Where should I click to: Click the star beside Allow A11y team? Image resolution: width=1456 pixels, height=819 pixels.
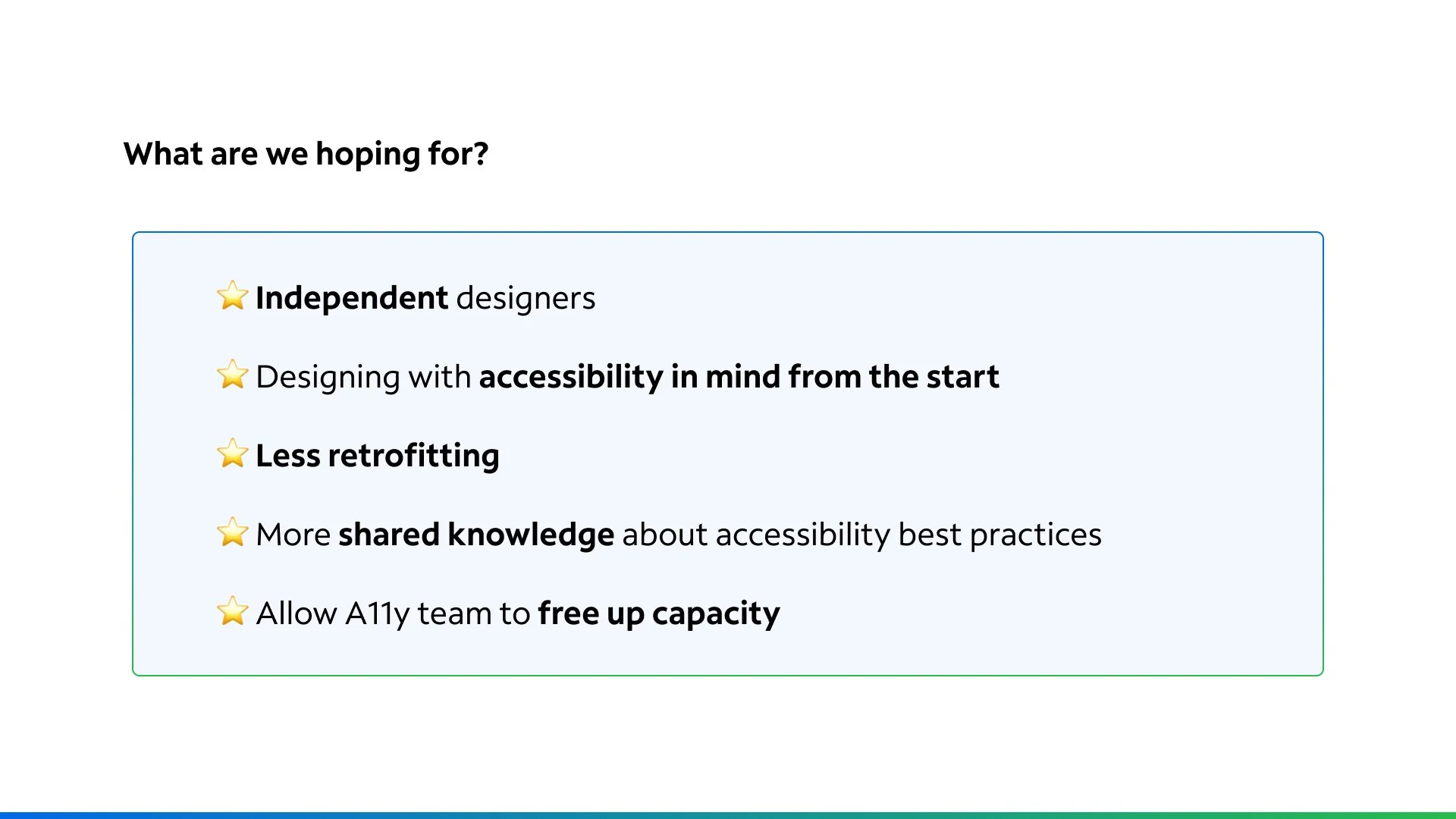pos(232,611)
